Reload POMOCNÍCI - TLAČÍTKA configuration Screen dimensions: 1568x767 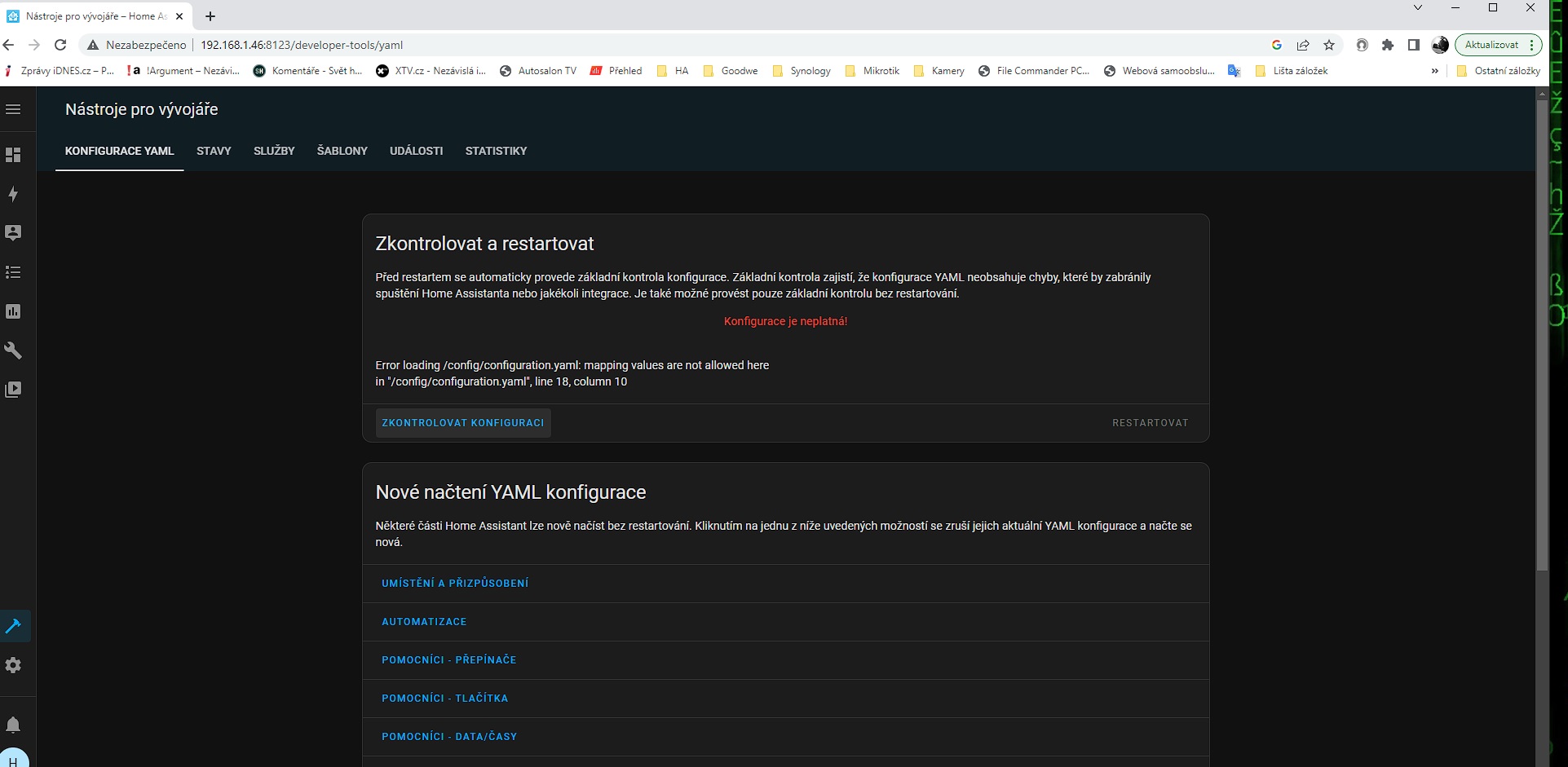(445, 699)
